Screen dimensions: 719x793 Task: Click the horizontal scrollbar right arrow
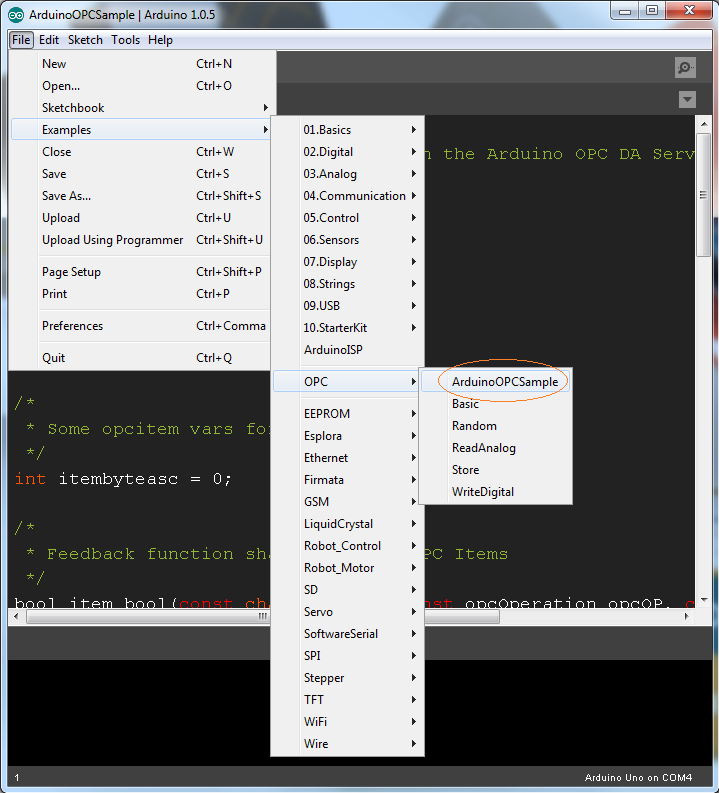pyautogui.click(x=687, y=616)
